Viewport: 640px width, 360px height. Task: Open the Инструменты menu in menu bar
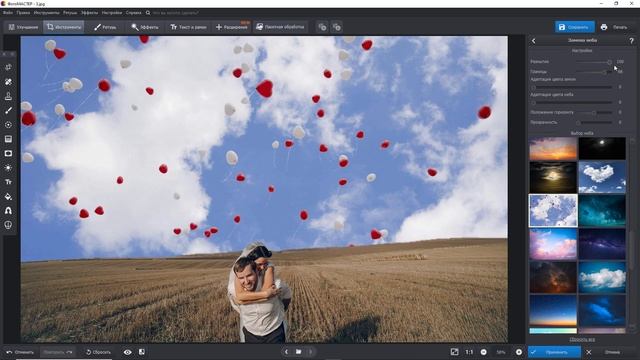pyautogui.click(x=47, y=13)
